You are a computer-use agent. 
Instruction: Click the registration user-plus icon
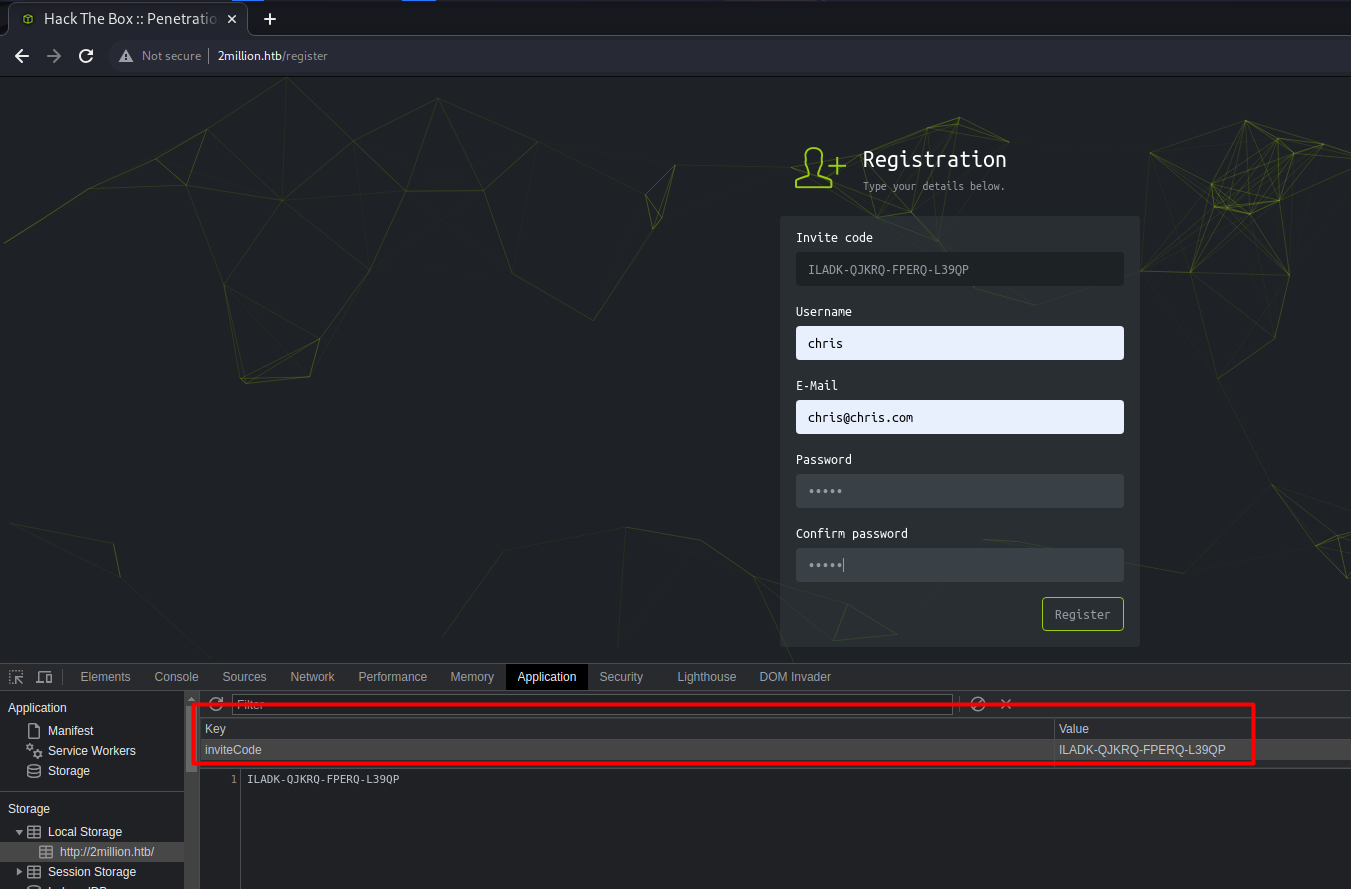tap(820, 168)
